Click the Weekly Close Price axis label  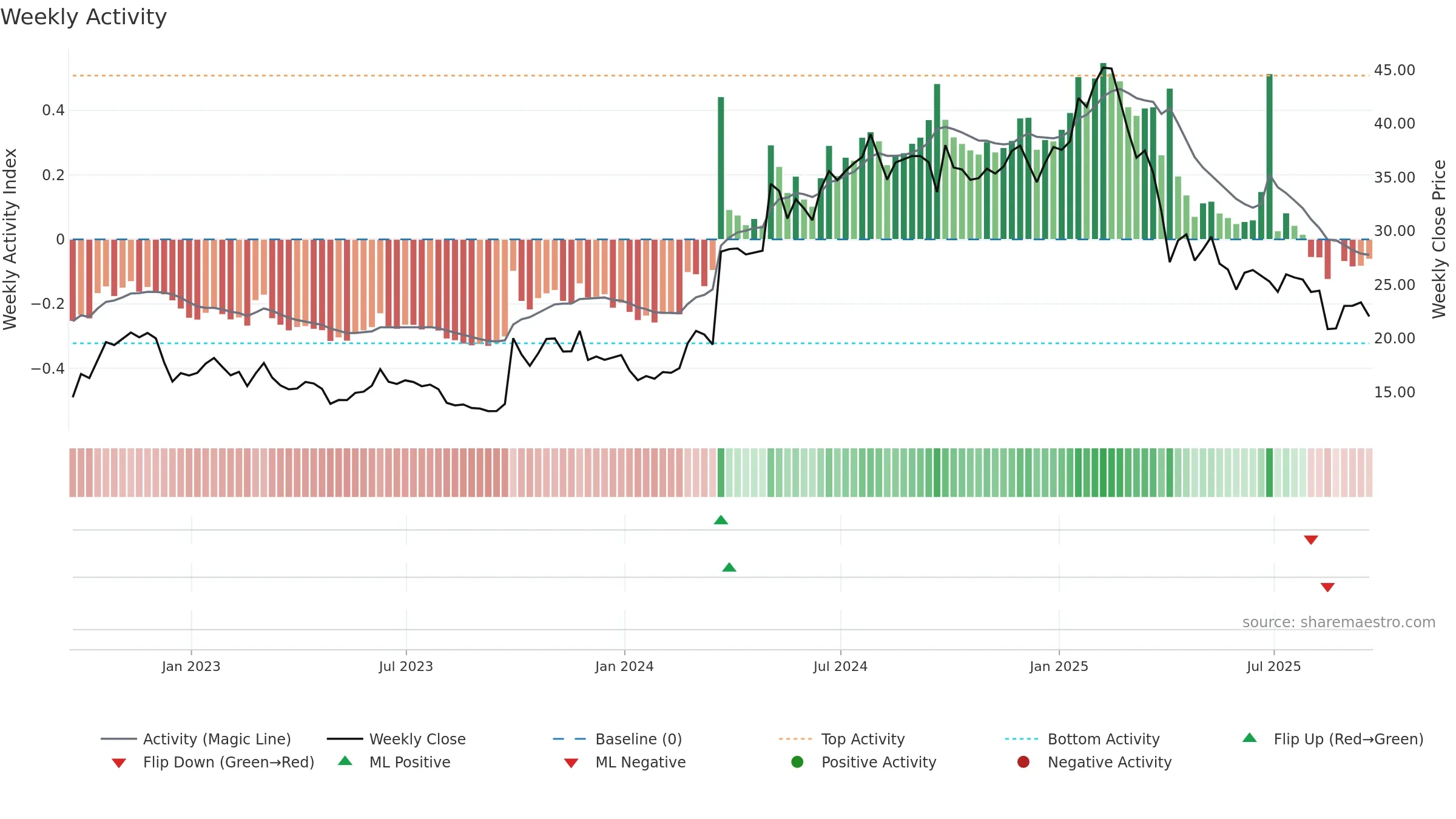click(x=1439, y=239)
